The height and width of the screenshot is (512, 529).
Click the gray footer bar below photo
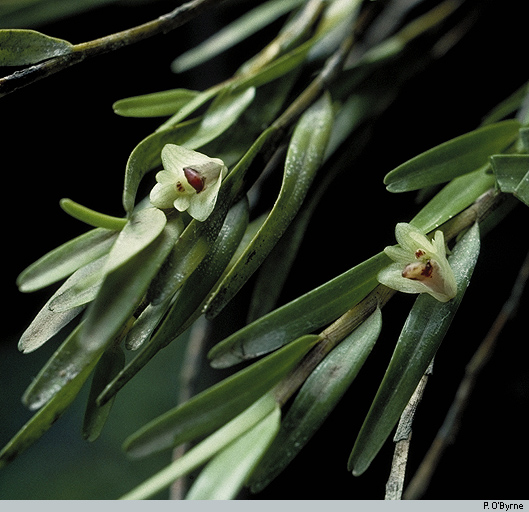(264, 506)
